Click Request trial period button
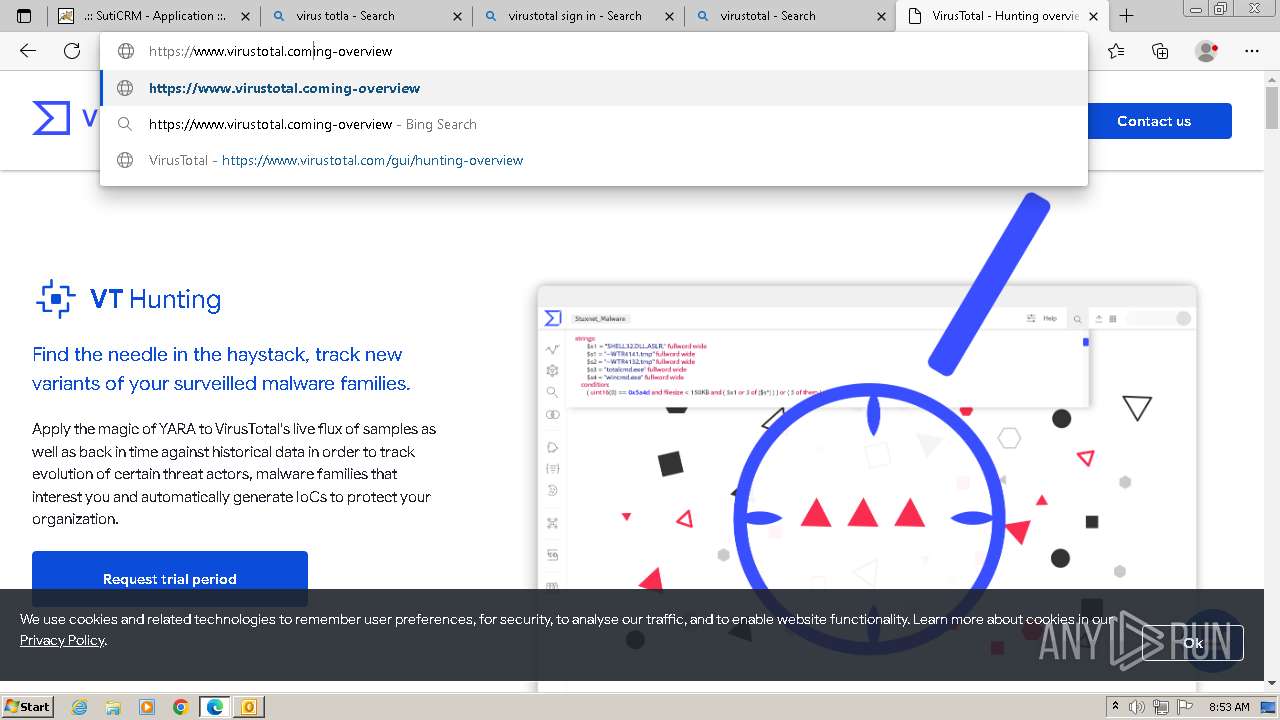Image resolution: width=1280 pixels, height=720 pixels. pos(170,579)
